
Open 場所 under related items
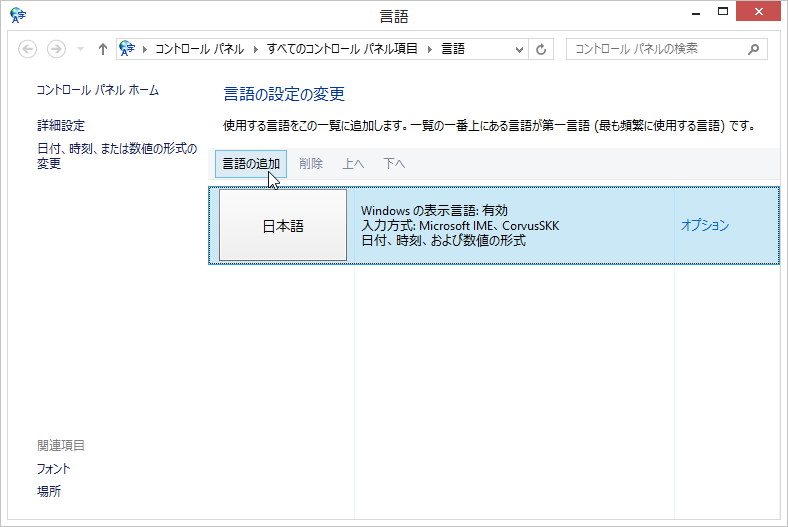click(49, 491)
